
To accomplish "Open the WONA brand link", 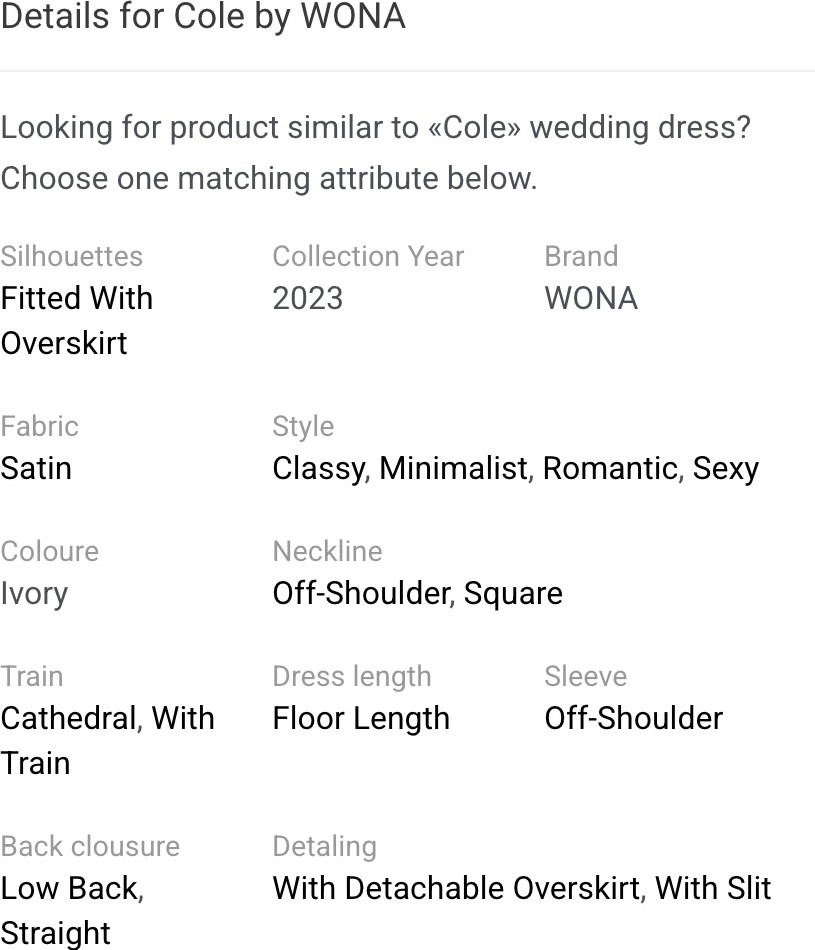I will pos(591,298).
